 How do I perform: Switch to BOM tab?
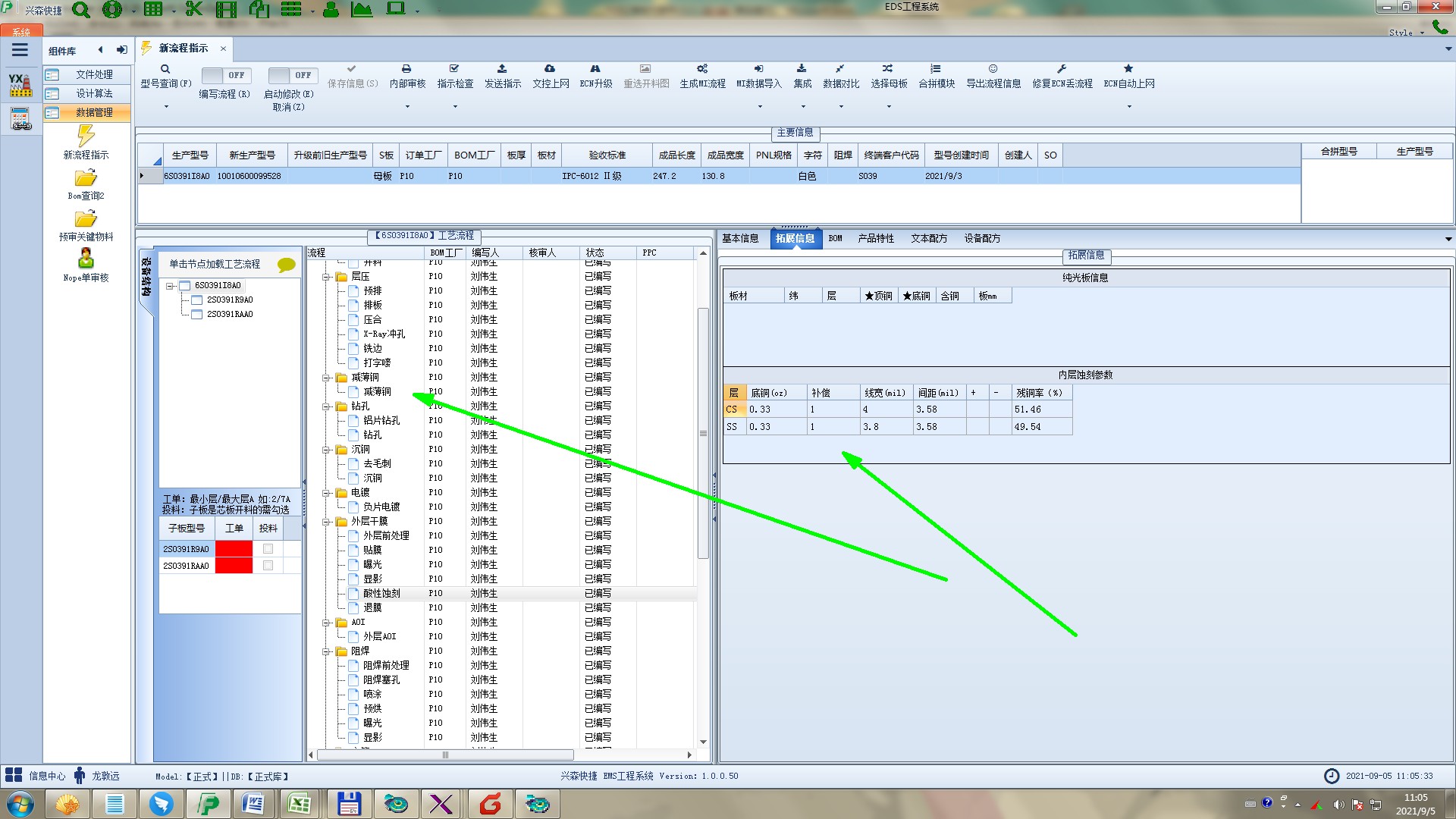pyautogui.click(x=835, y=238)
